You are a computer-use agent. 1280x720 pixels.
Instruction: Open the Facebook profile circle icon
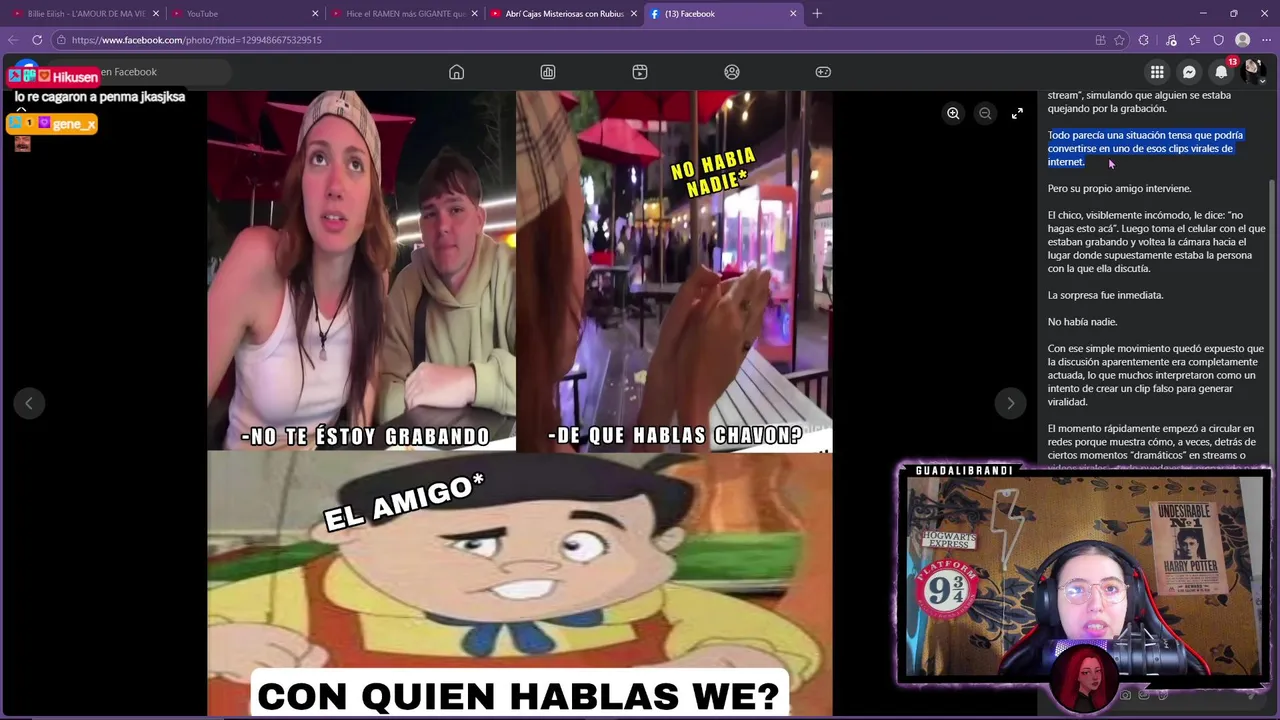click(x=732, y=72)
